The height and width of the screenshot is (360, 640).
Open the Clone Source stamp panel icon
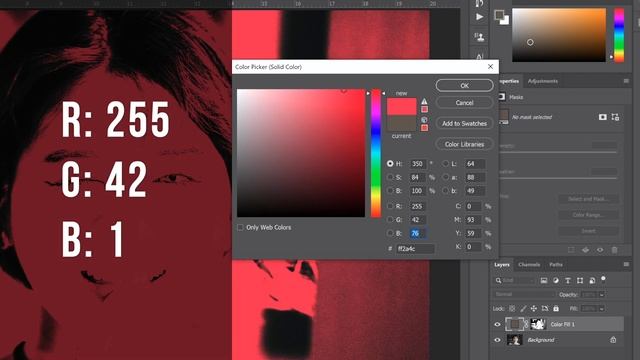480,37
